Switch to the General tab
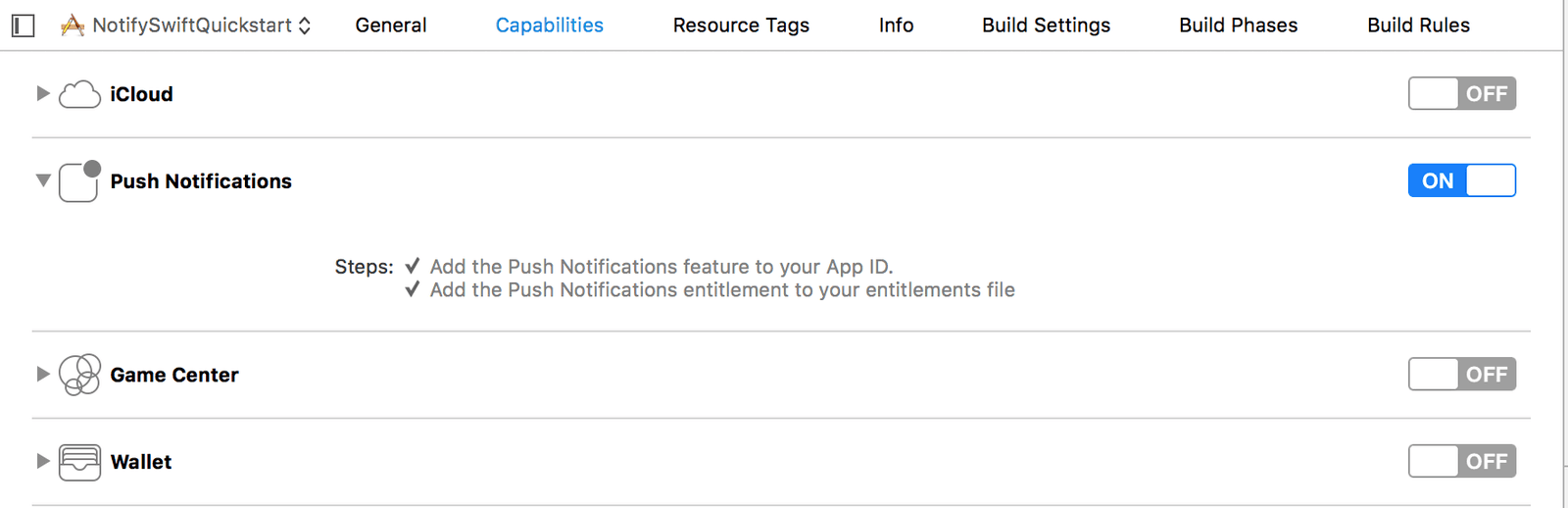Screen dimensions: 1568x508 click(x=390, y=25)
